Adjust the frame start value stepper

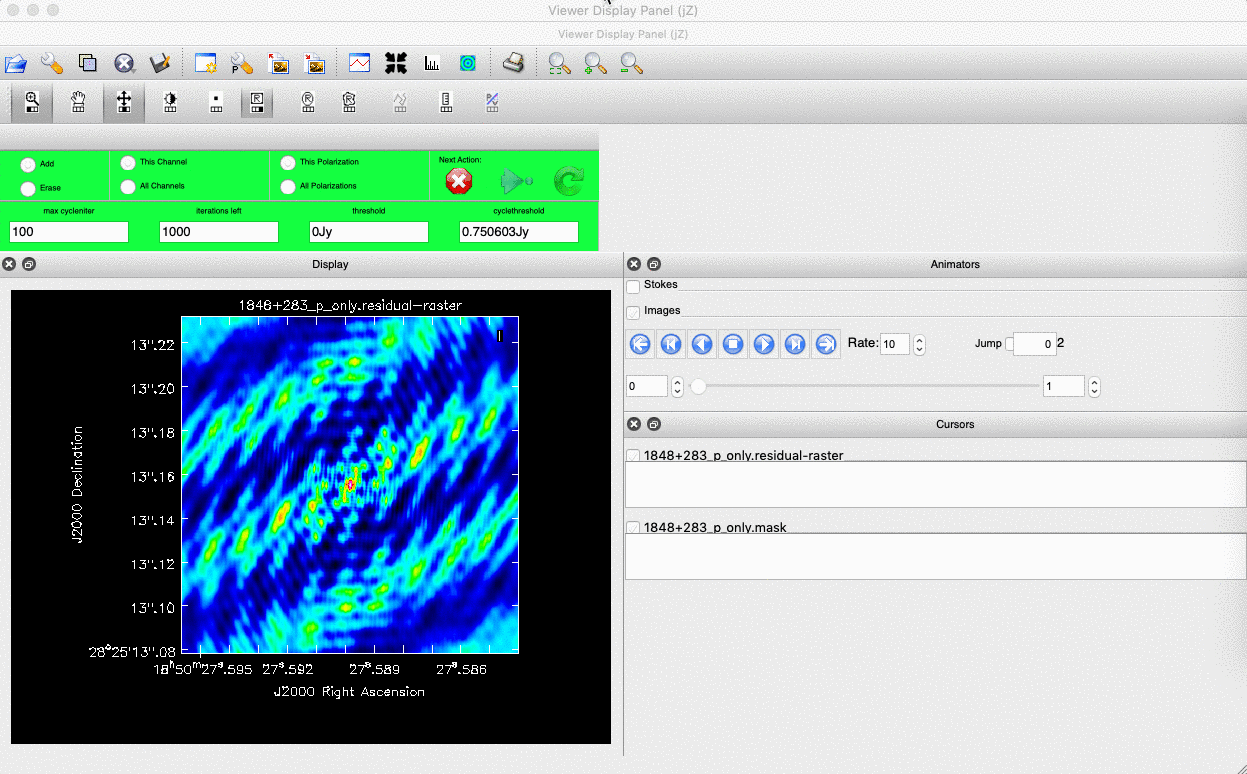click(x=677, y=386)
